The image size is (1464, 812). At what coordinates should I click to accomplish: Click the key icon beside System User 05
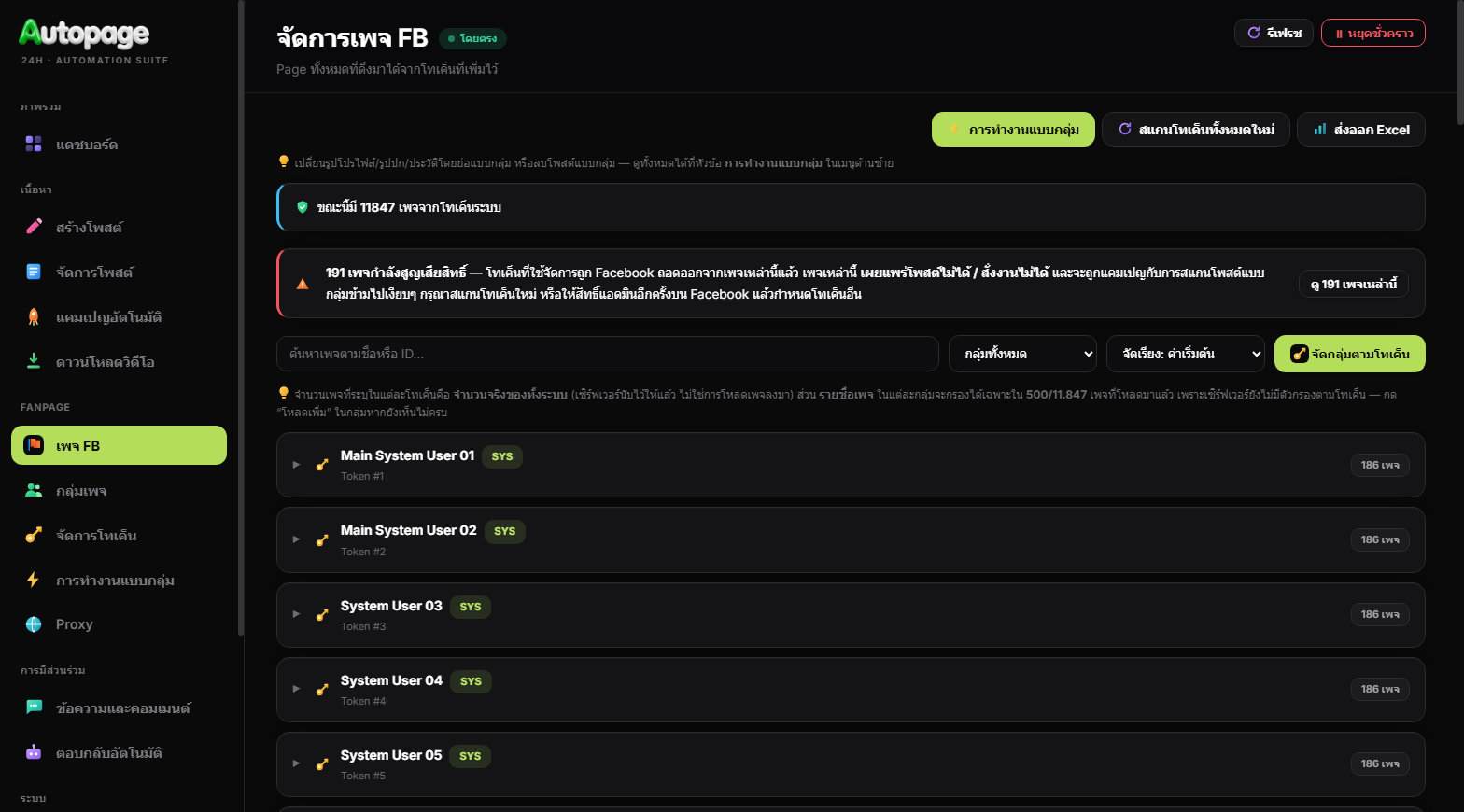(x=322, y=763)
